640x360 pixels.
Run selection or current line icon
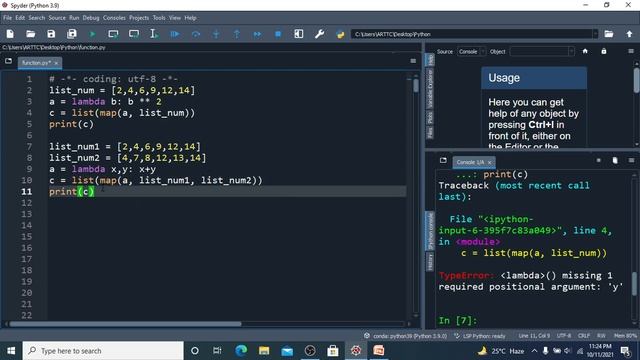coord(154,34)
